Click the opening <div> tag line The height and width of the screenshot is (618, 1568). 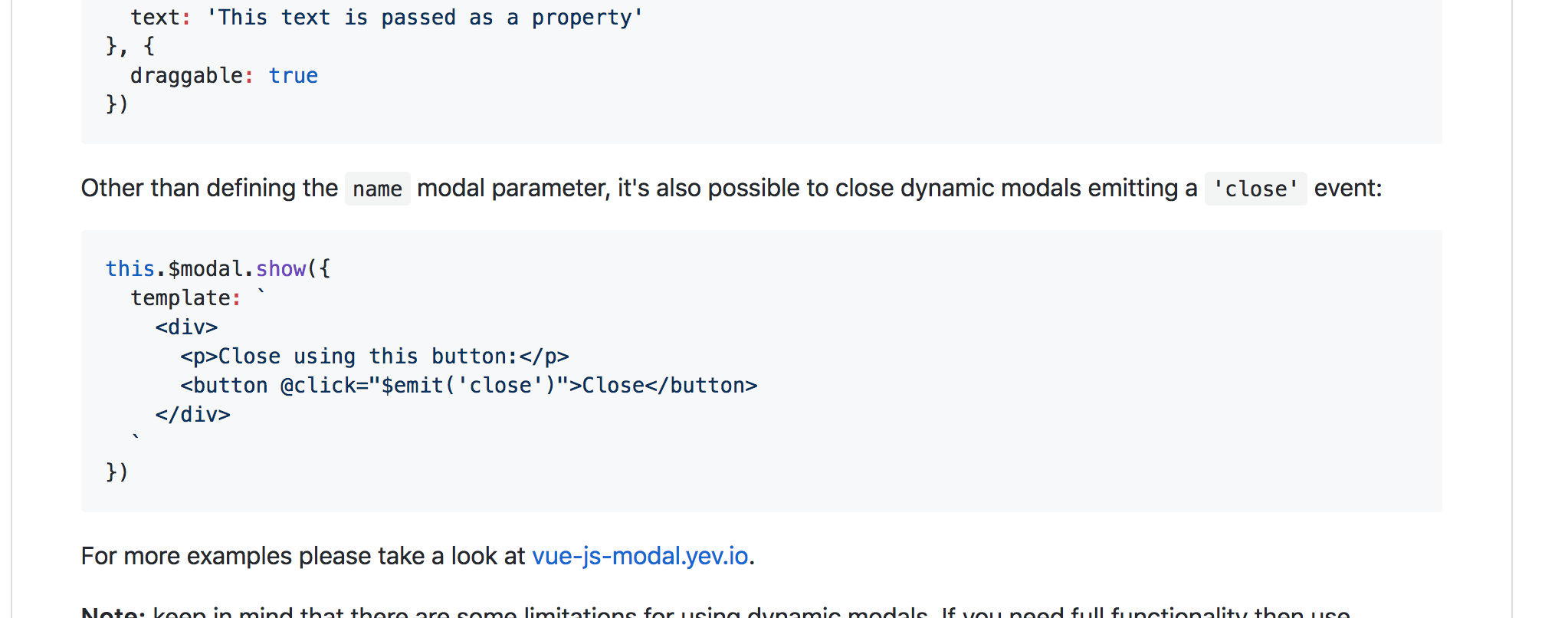186,327
